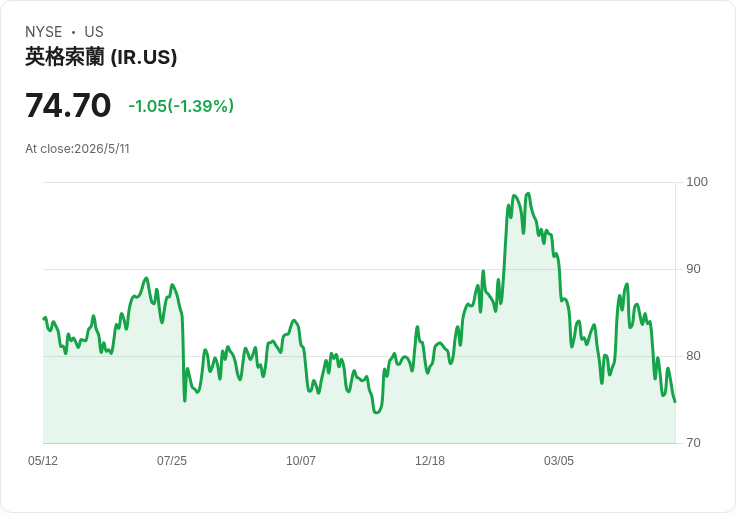Click the 100 price axis label
Viewport: 736px width, 513px height.
697,182
